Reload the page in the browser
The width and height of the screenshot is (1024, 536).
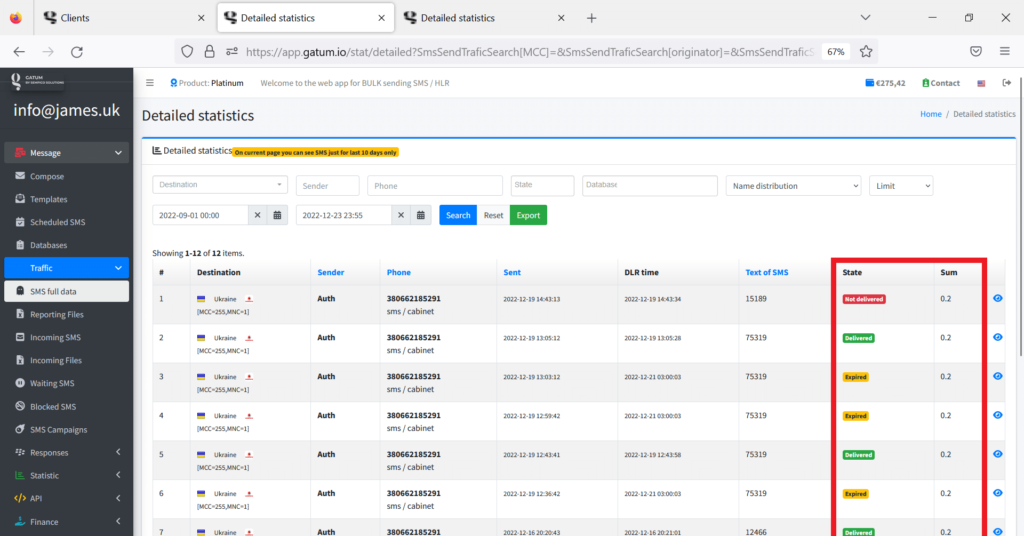click(x=76, y=52)
